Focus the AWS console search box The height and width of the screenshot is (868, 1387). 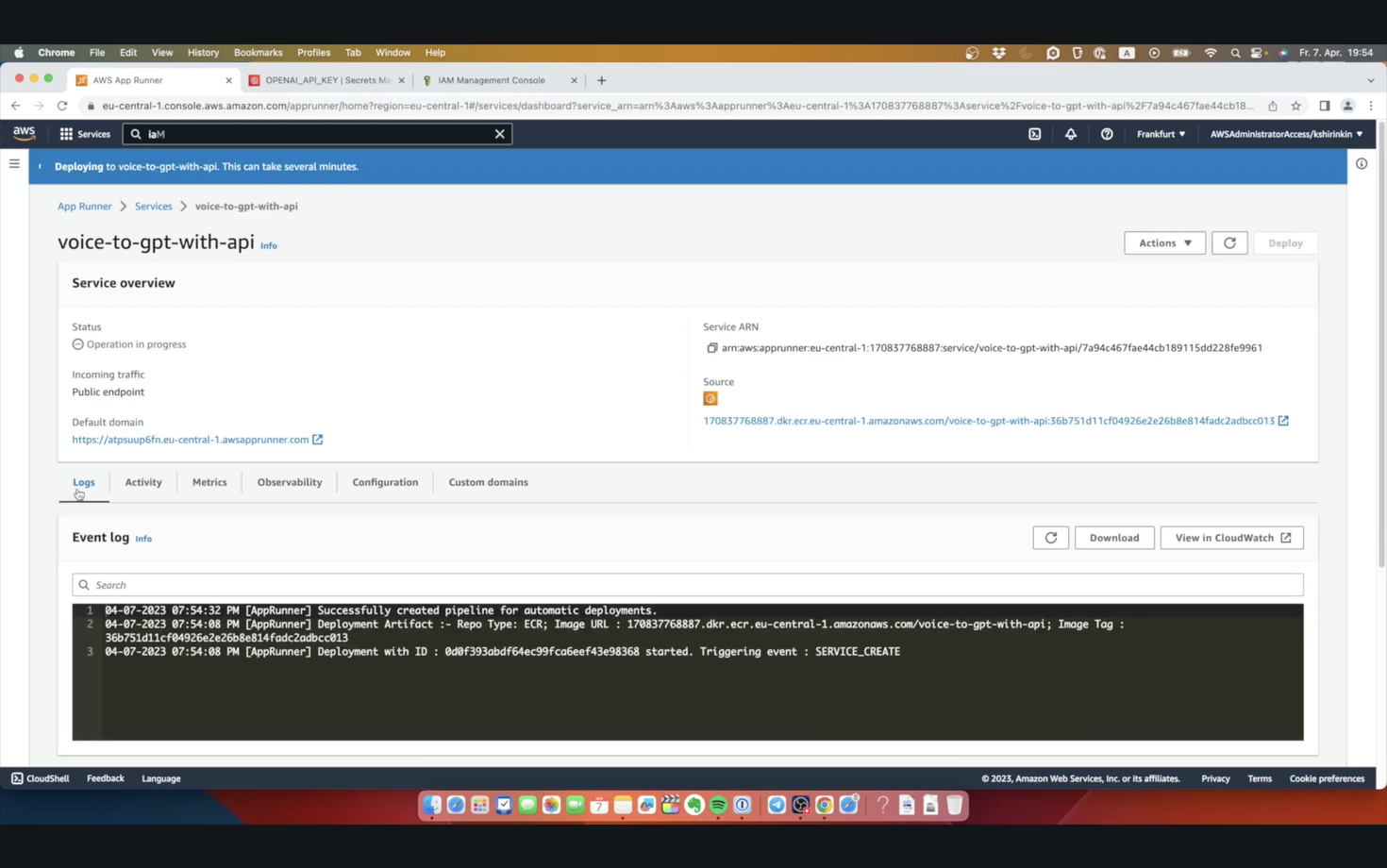click(317, 134)
